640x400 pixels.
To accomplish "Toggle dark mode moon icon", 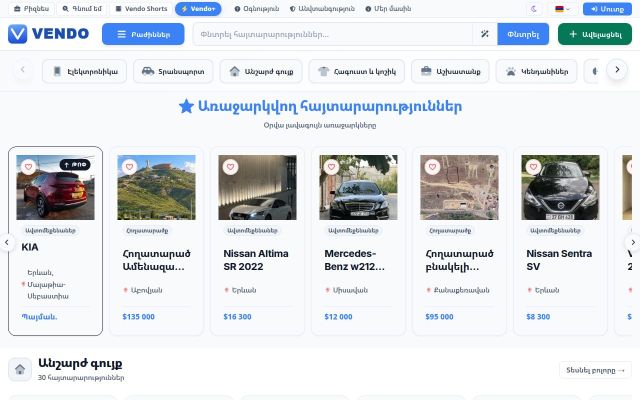I will (x=534, y=9).
